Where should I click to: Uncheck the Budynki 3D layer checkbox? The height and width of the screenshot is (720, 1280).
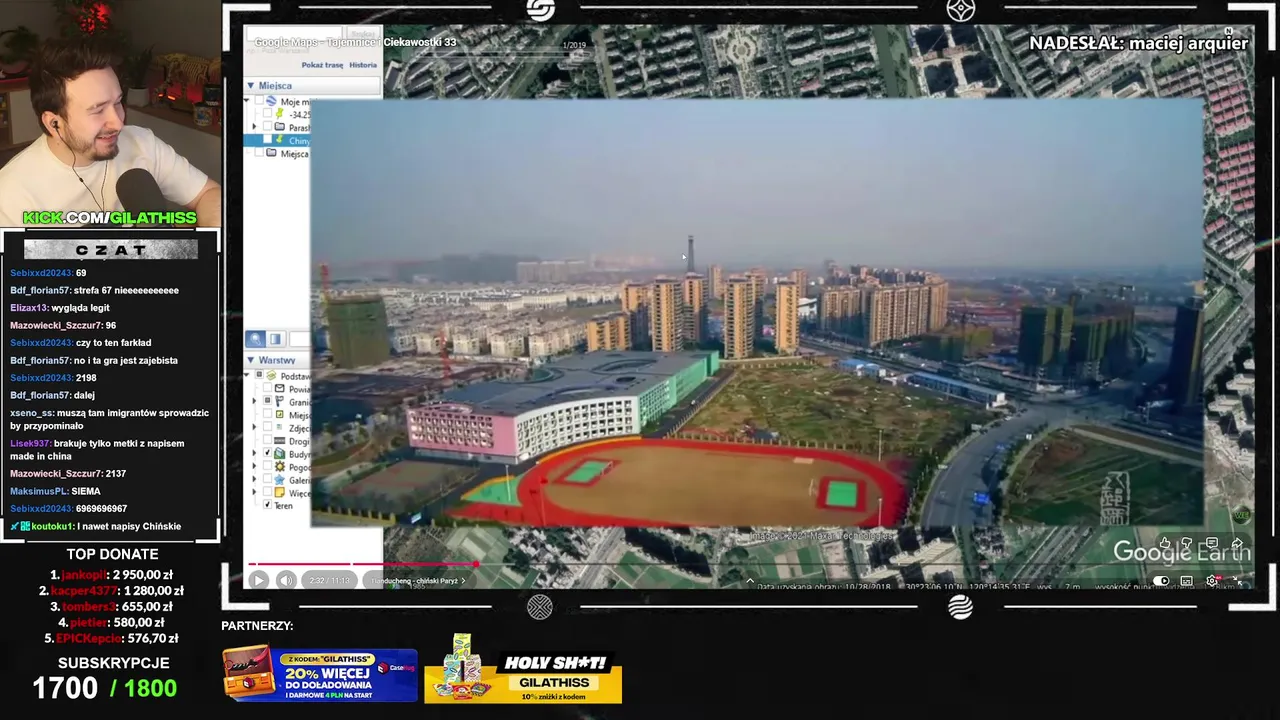click(x=267, y=454)
